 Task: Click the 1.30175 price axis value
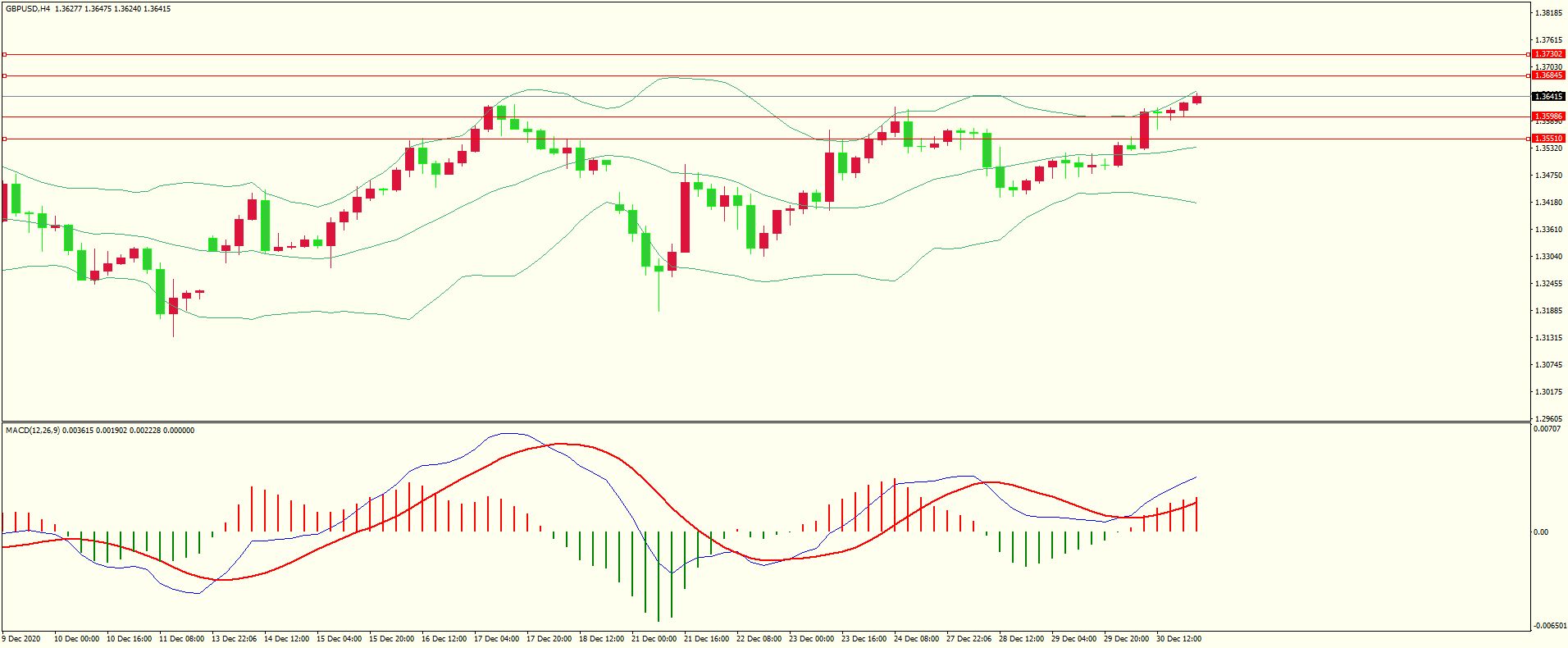pos(1548,392)
